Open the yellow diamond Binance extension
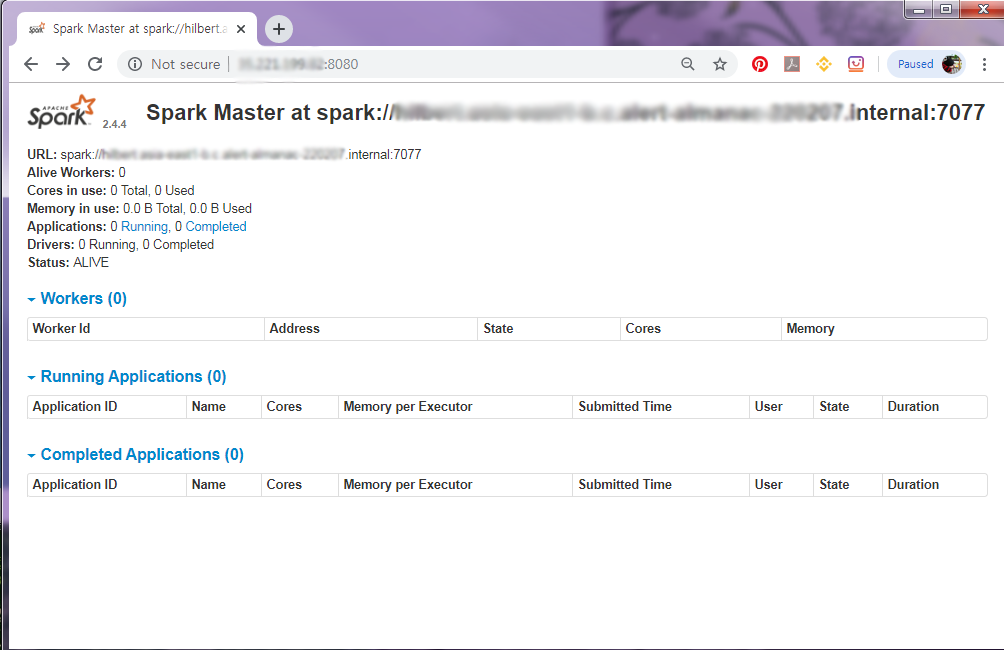Screen dimensions: 1004x650 824,64
